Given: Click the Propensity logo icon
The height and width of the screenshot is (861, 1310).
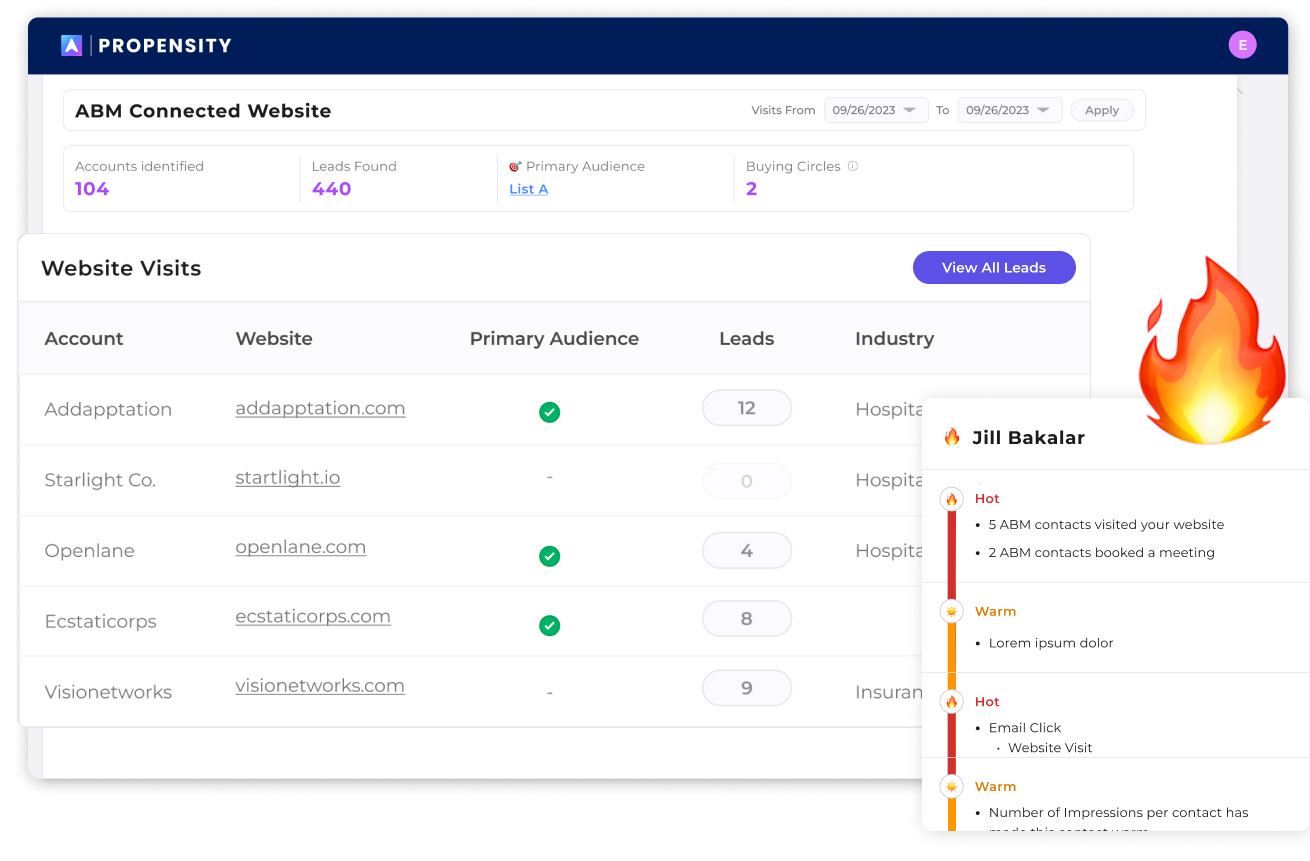Looking at the screenshot, I should pyautogui.click(x=70, y=44).
